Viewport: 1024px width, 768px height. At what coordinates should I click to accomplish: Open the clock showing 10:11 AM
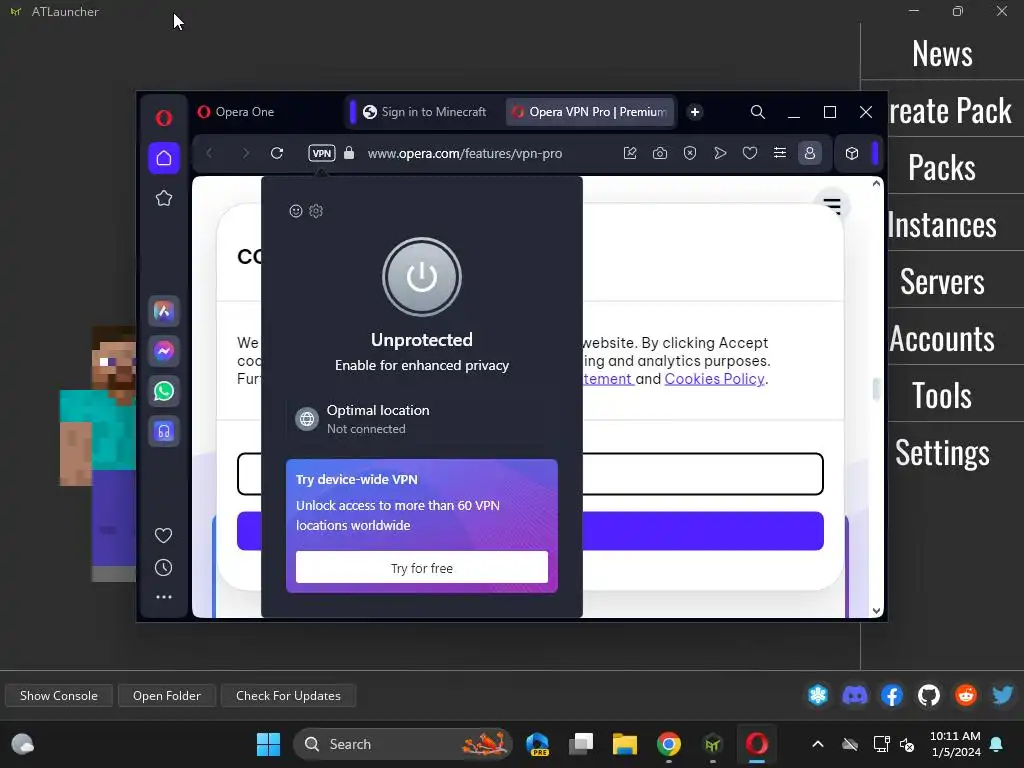coord(955,744)
